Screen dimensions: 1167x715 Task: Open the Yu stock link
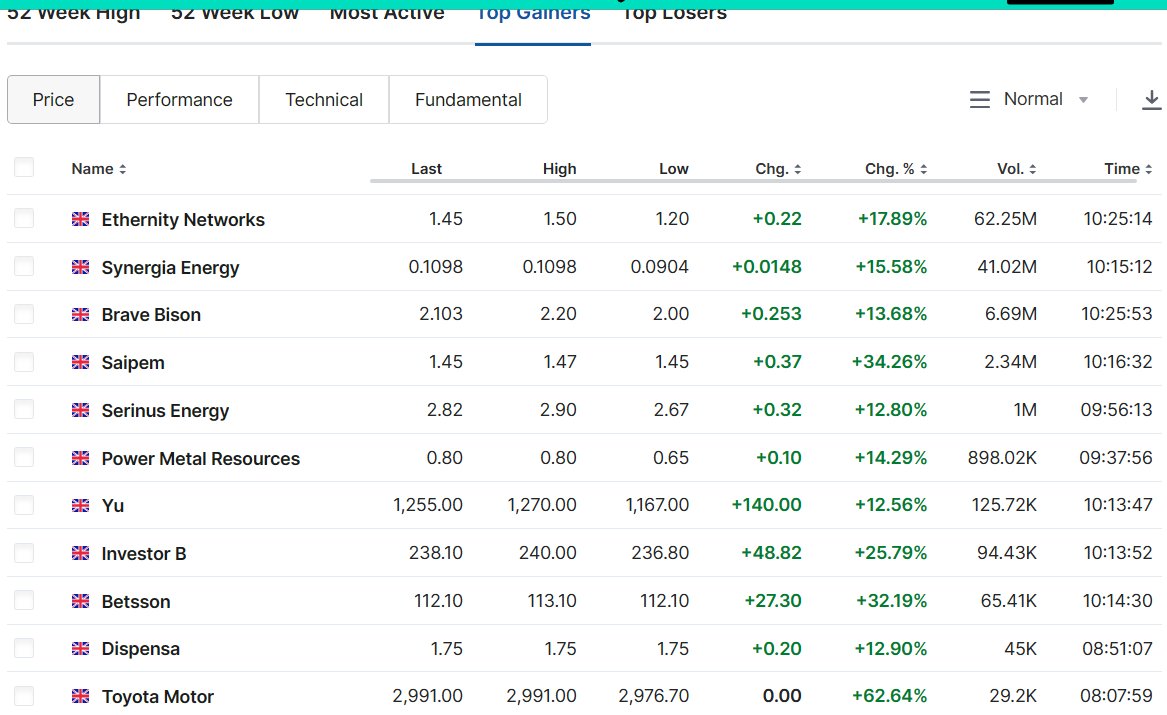[112, 506]
